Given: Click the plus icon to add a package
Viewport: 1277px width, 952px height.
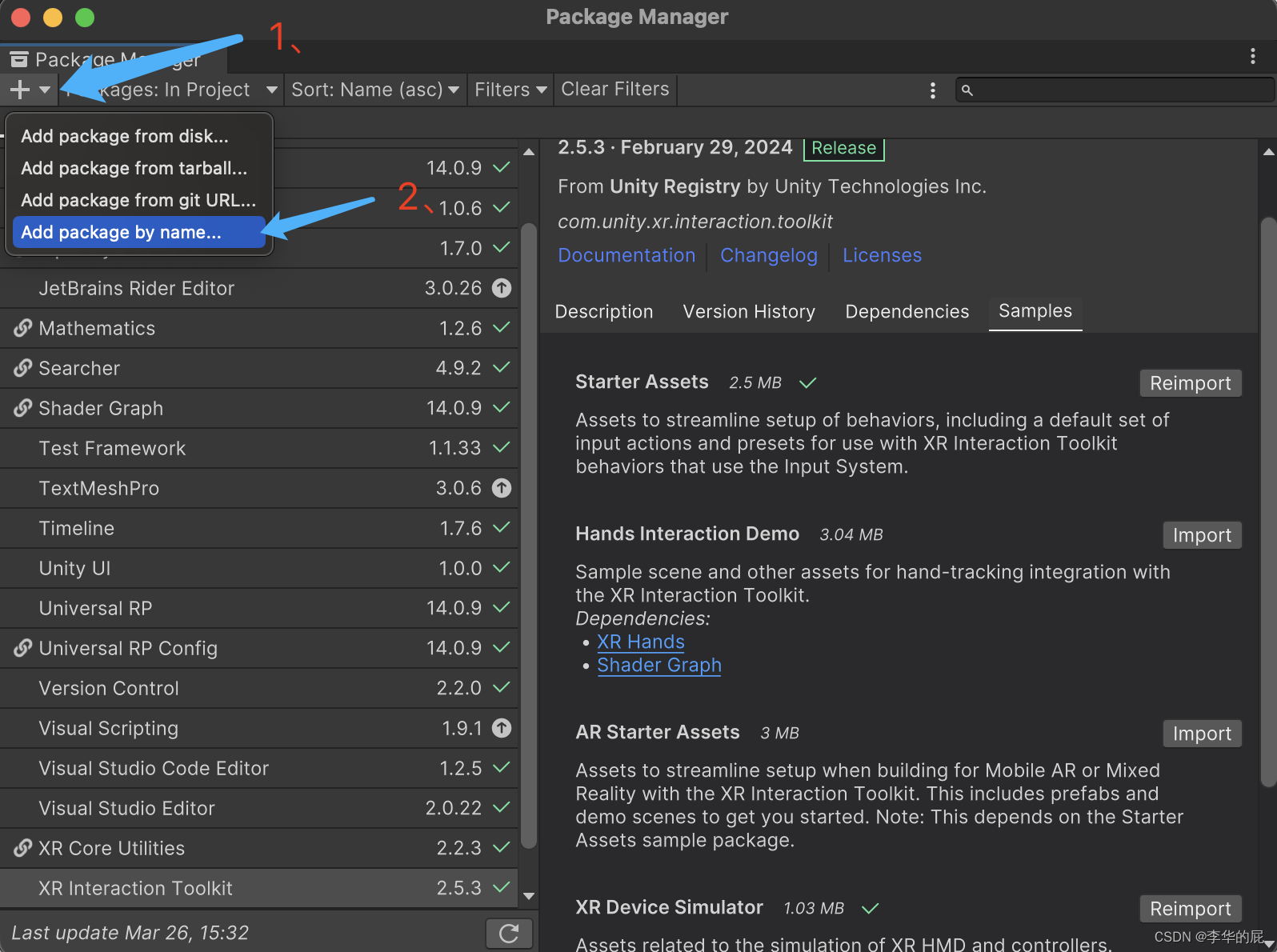Looking at the screenshot, I should [19, 90].
